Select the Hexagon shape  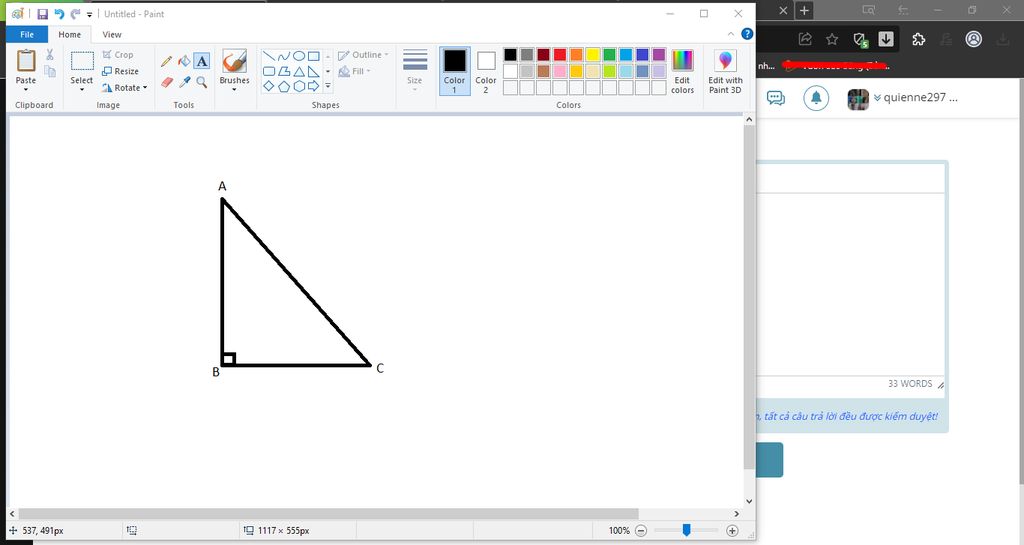coord(298,86)
